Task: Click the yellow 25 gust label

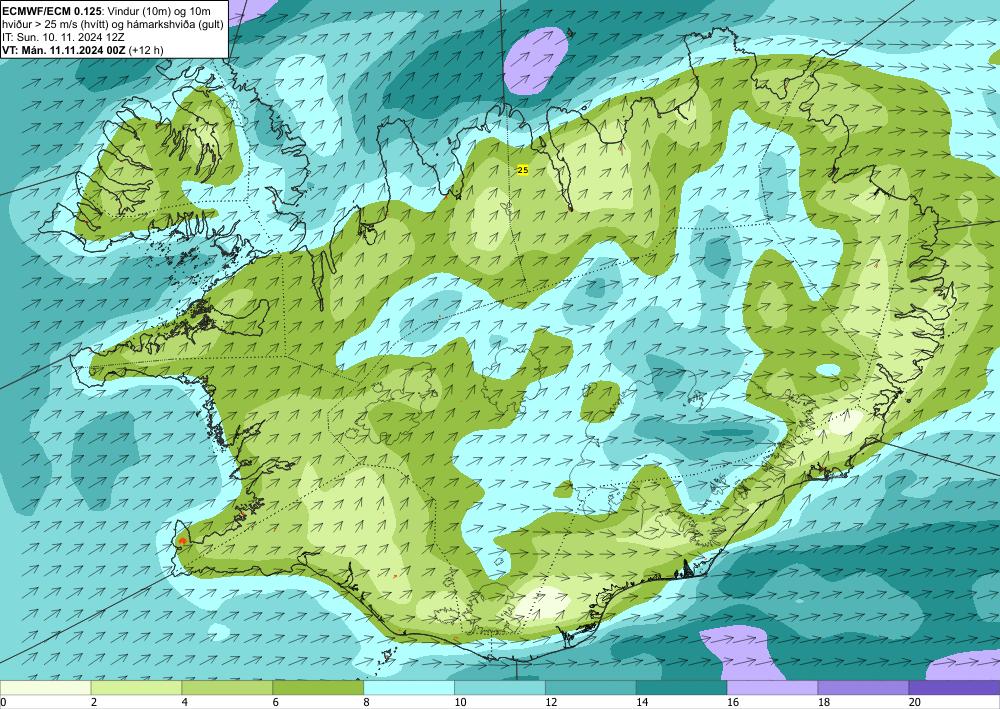Action: (522, 170)
